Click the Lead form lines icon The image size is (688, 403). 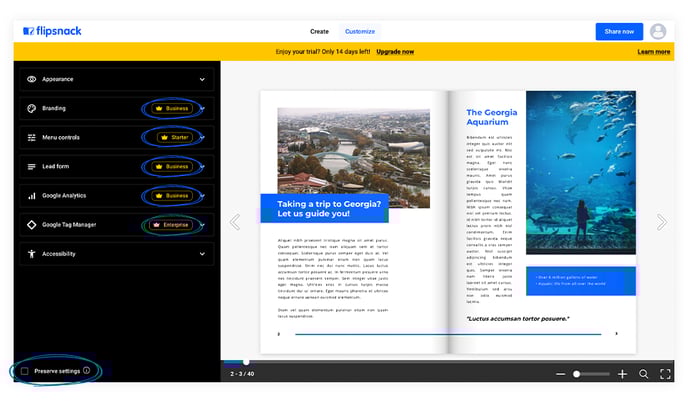point(32,167)
